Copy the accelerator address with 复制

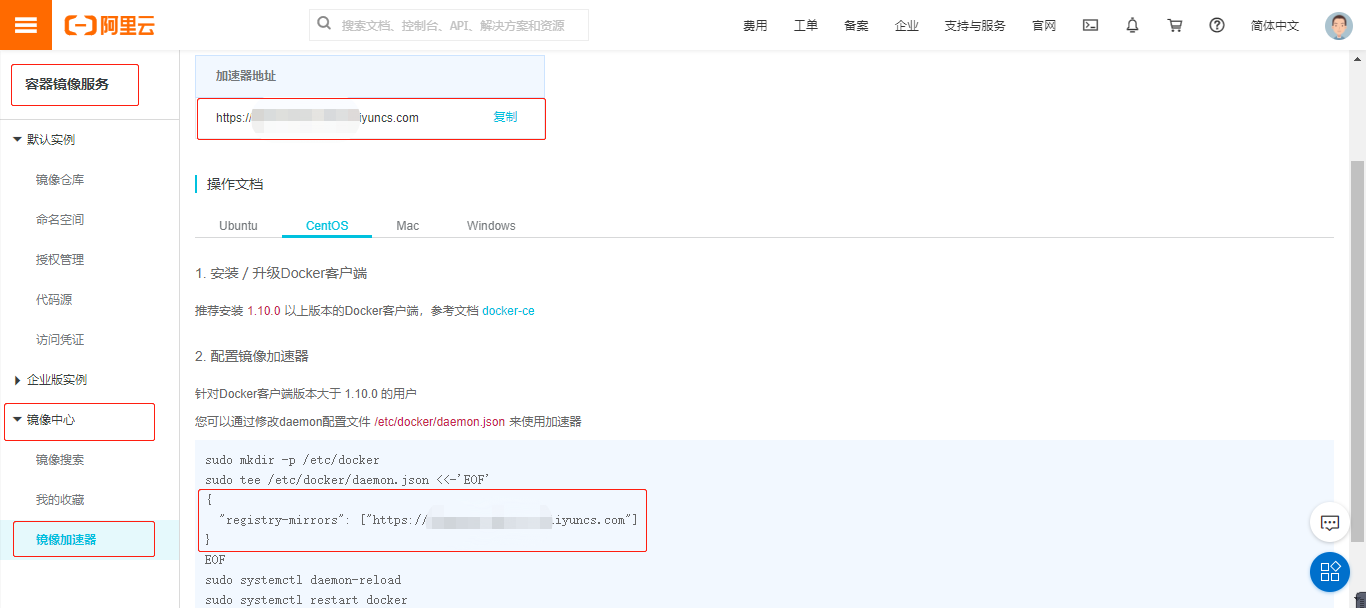tap(505, 117)
